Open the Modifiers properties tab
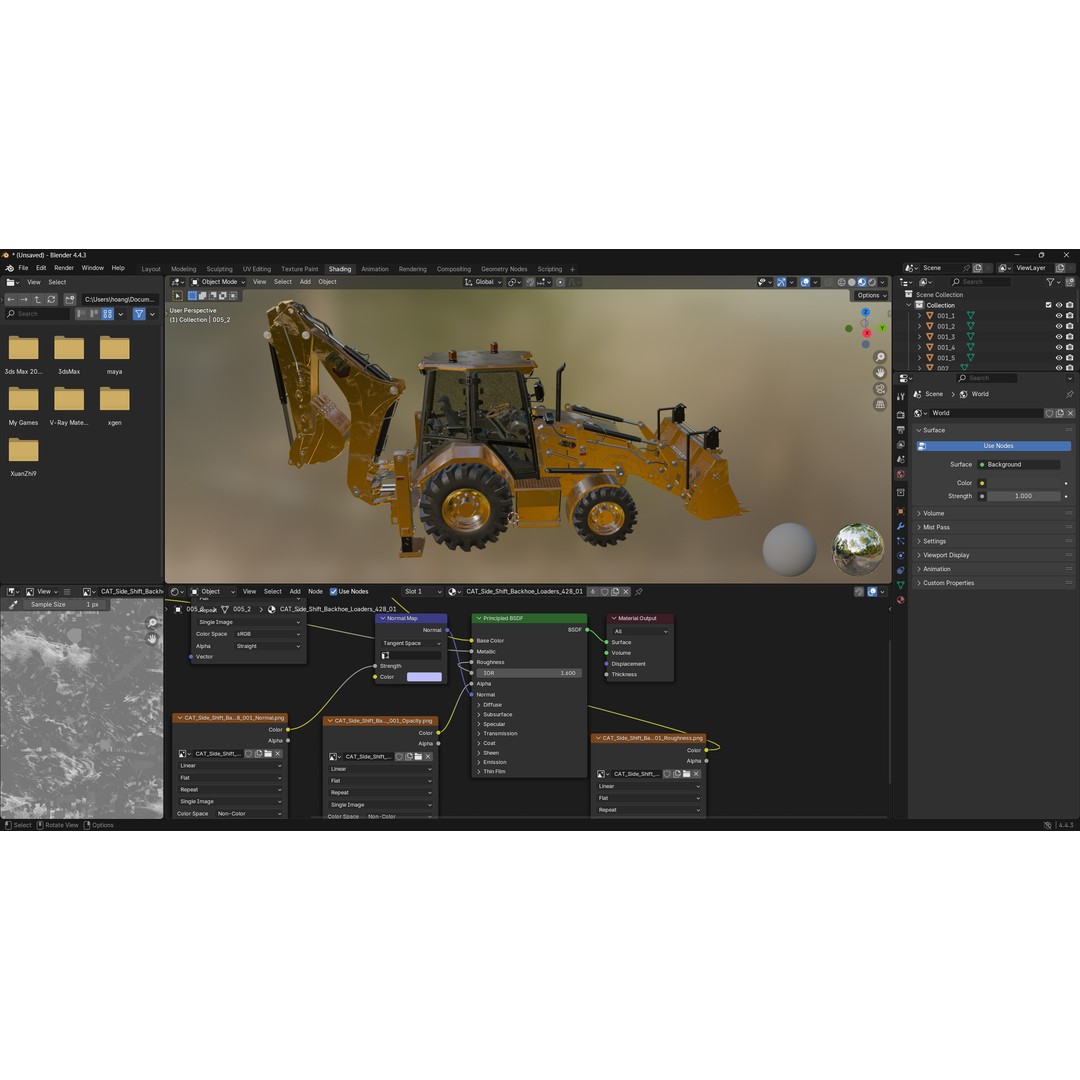 (900, 526)
